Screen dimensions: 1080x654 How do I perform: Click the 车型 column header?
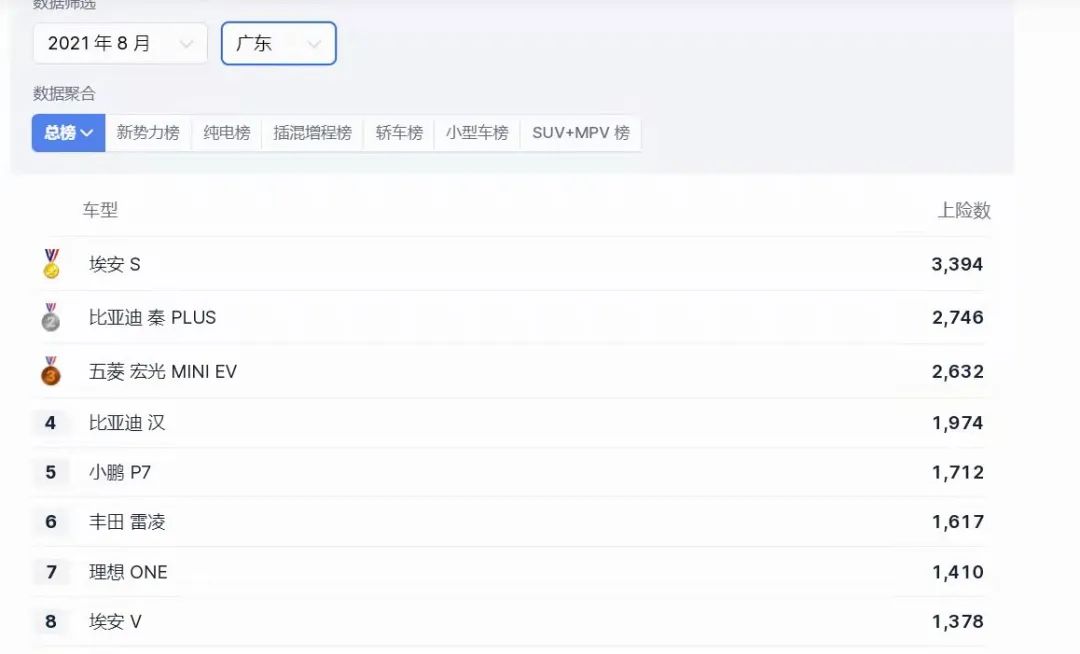coord(101,210)
